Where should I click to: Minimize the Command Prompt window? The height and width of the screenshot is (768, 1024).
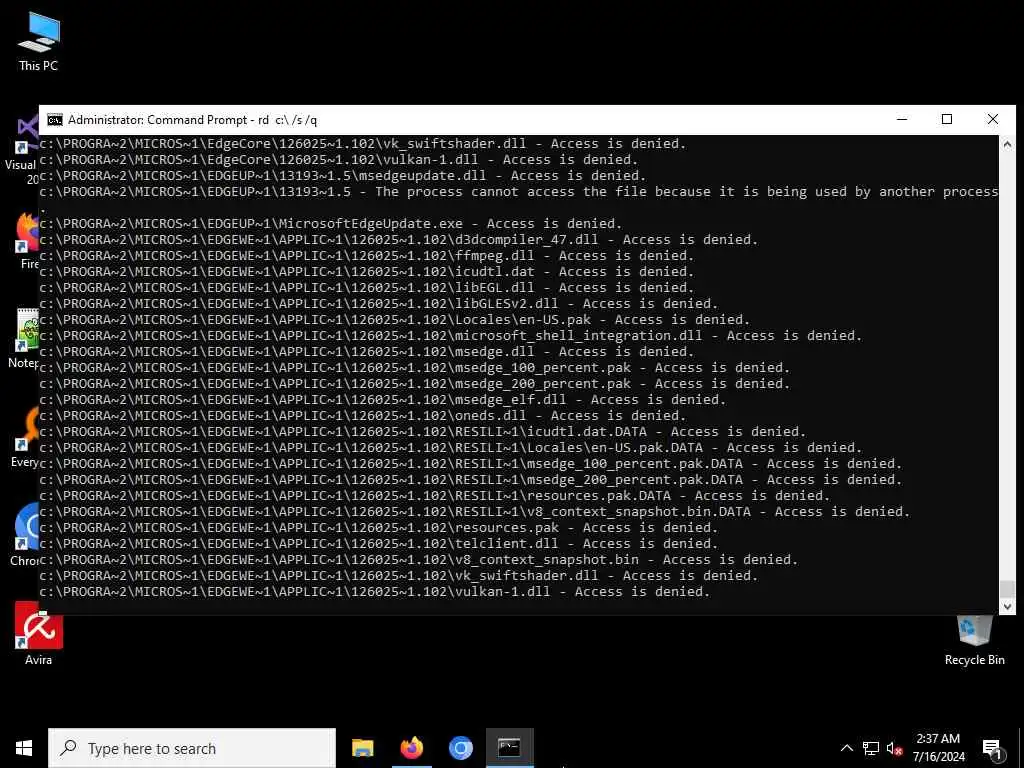point(902,120)
